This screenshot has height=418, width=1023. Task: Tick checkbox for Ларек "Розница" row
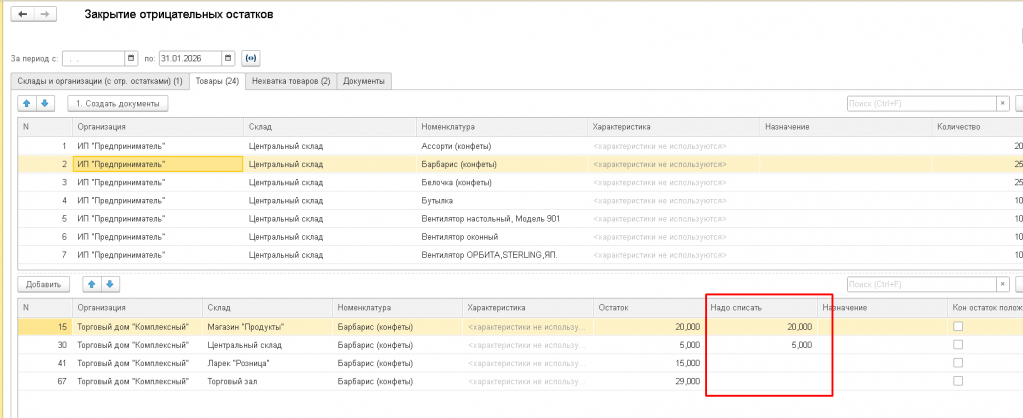tap(958, 363)
